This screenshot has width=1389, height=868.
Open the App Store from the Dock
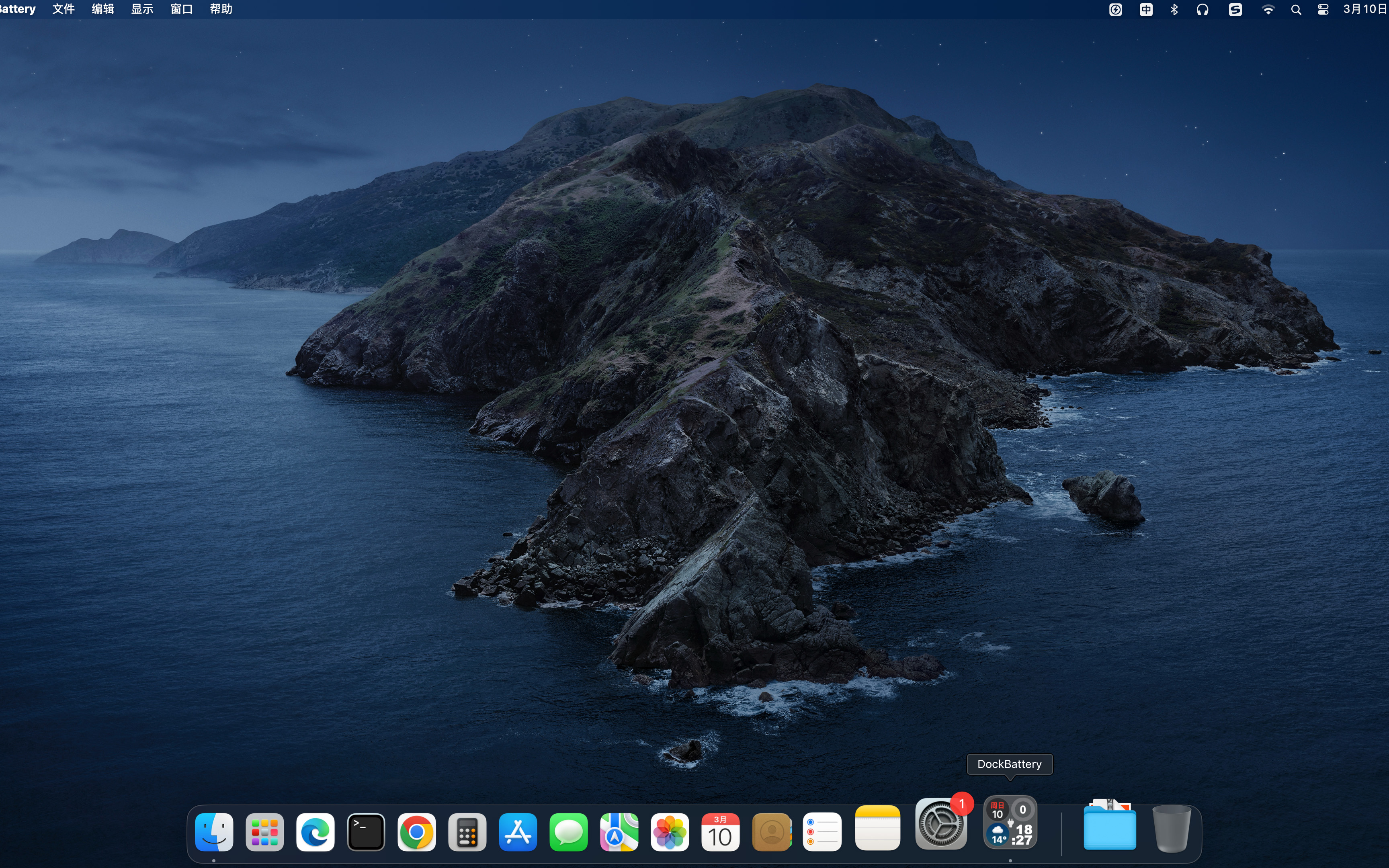pos(518,832)
